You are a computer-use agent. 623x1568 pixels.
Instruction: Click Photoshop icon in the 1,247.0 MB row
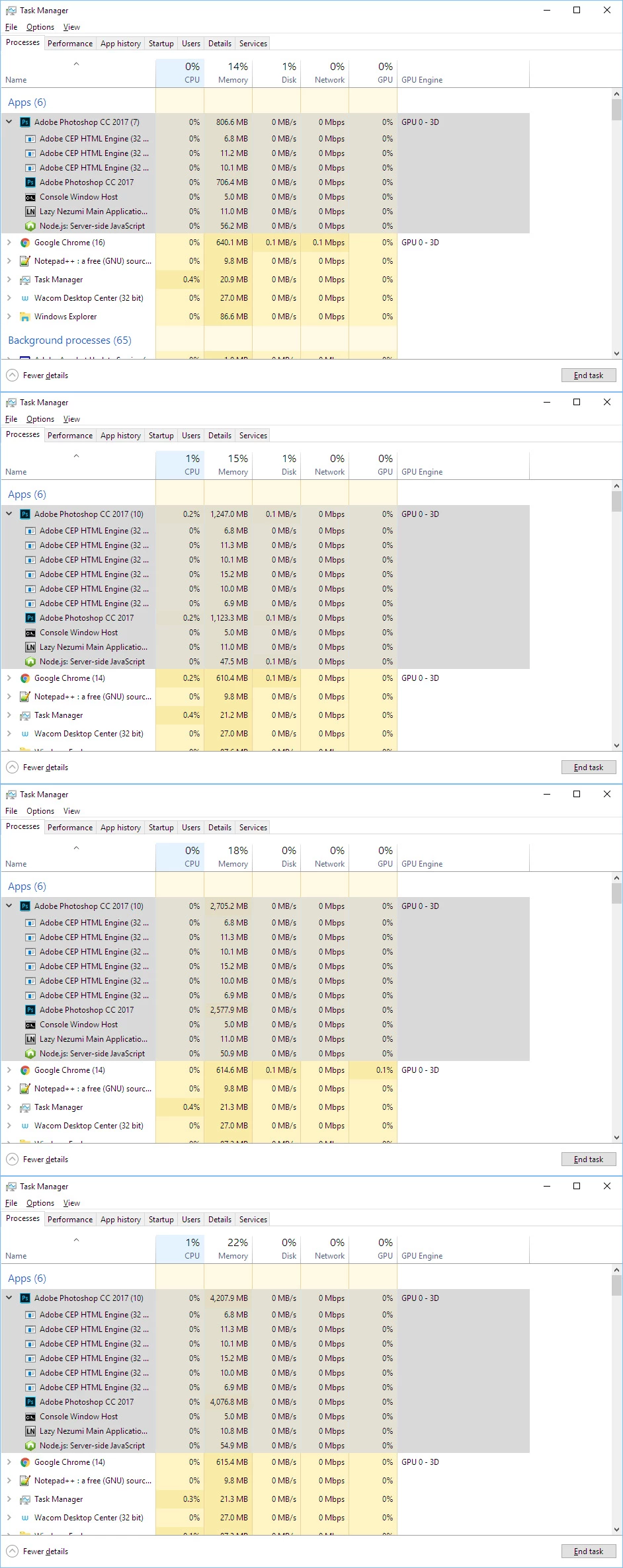click(x=25, y=514)
